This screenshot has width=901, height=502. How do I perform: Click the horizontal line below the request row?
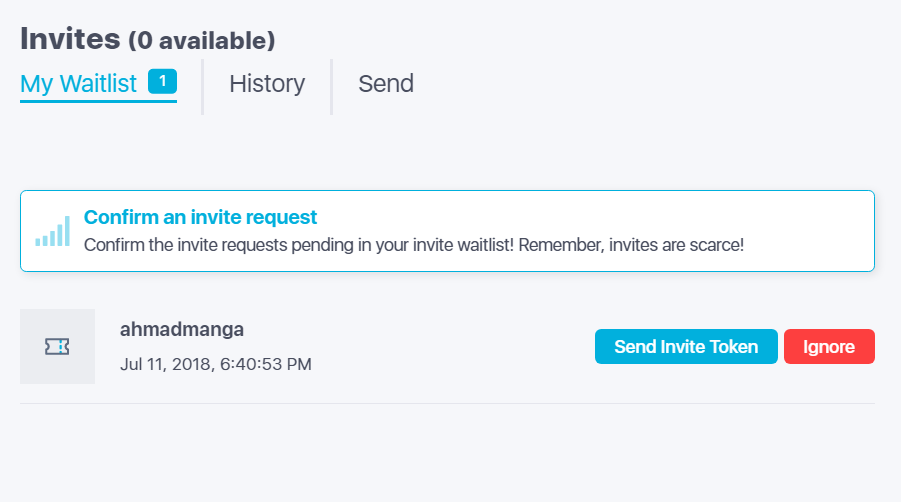pos(447,403)
